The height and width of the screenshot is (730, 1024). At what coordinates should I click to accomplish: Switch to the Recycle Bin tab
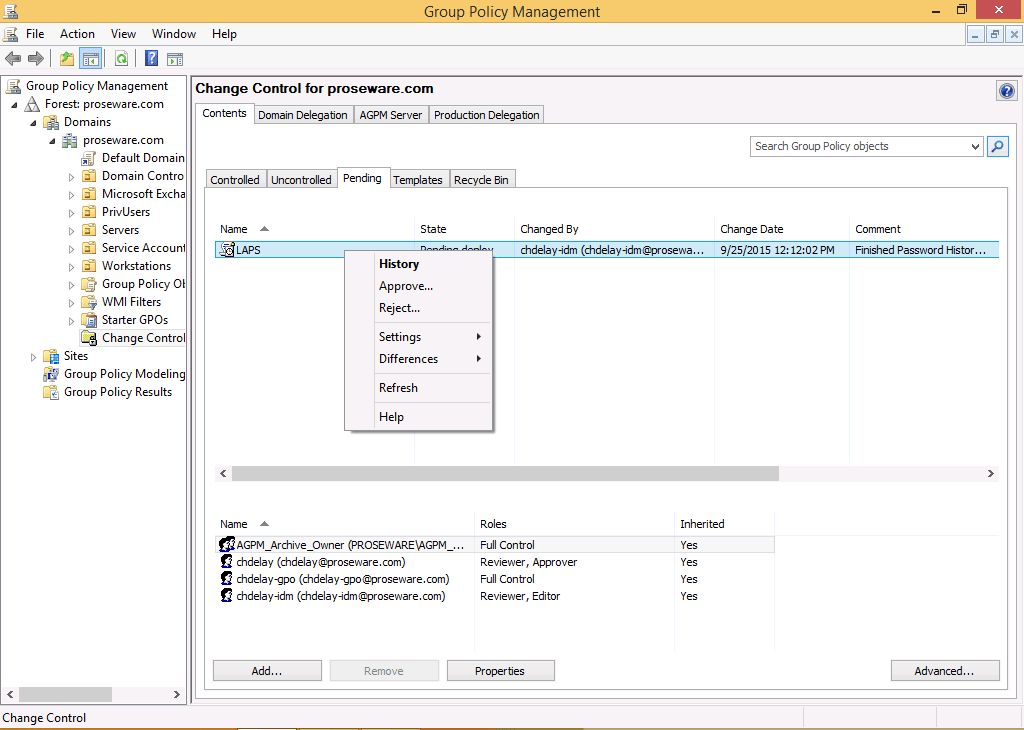pos(481,180)
